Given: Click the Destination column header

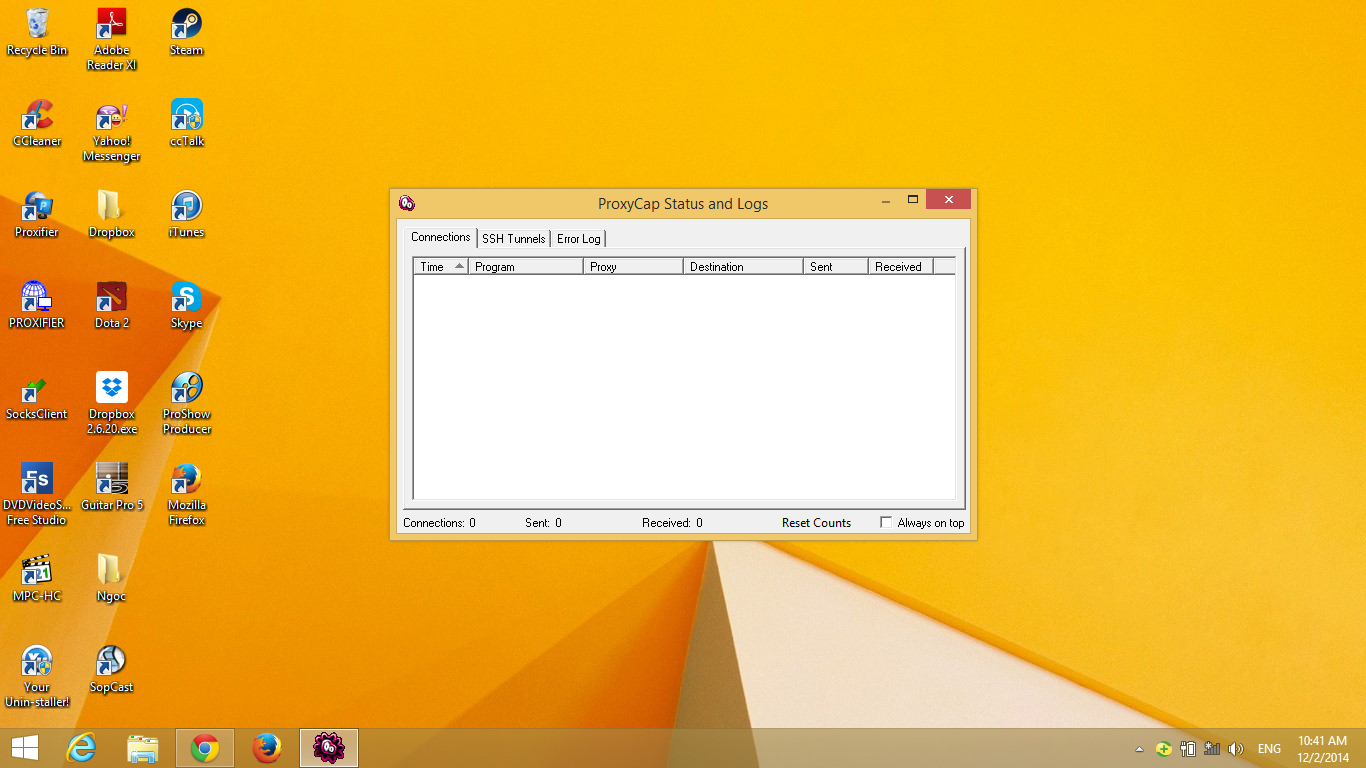Looking at the screenshot, I should coord(742,267).
